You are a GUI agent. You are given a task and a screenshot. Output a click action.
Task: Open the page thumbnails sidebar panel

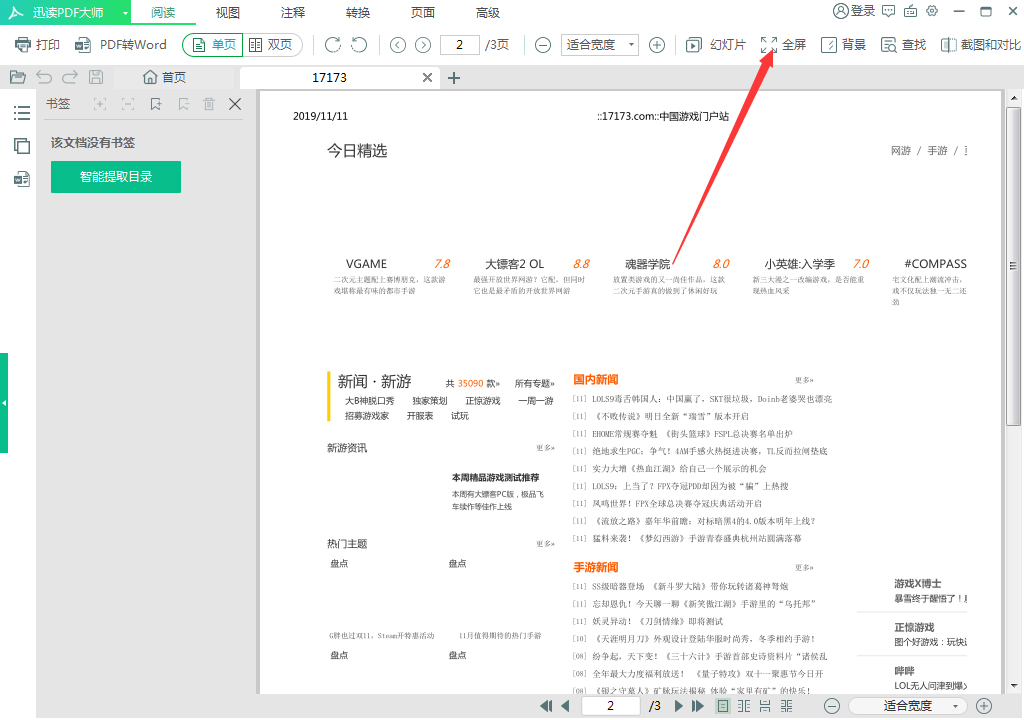(x=22, y=145)
